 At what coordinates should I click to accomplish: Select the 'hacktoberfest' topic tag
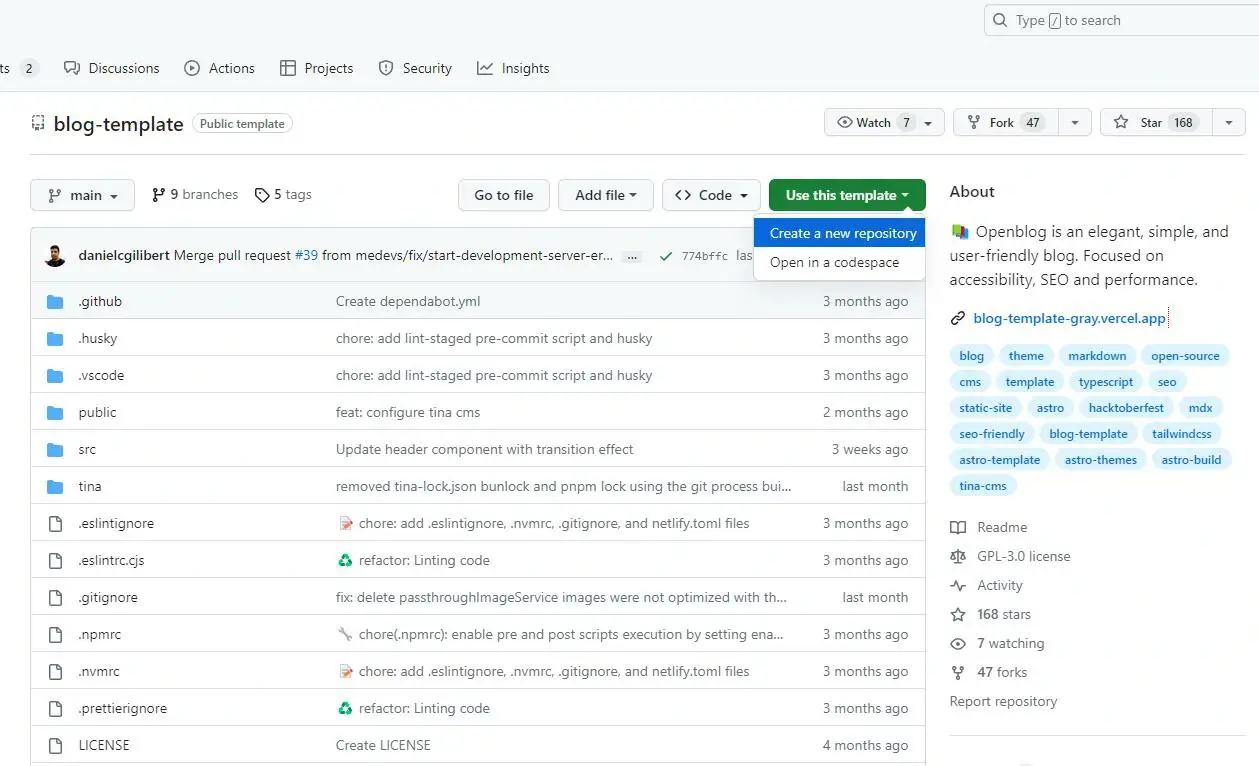tap(1126, 407)
